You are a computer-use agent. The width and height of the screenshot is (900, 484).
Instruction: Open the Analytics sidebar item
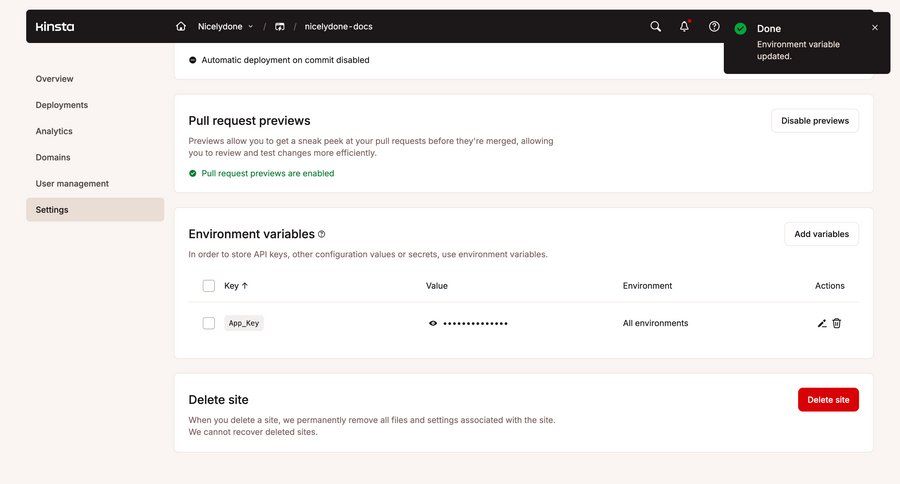54,131
